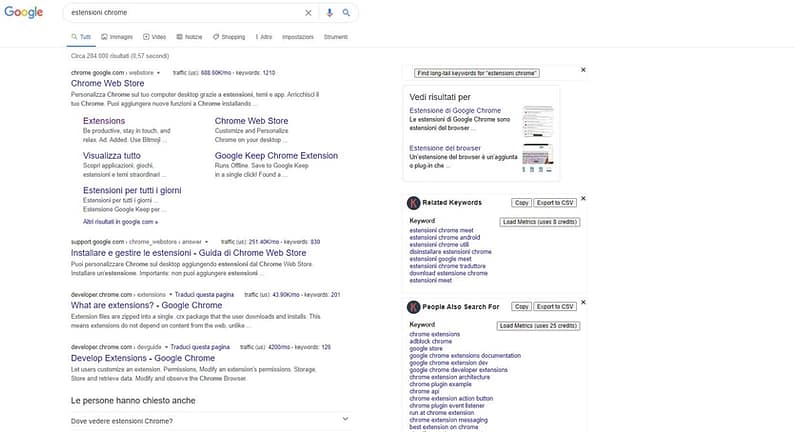Viewport: 795px width, 432px height.
Task: Click keyword estensioni chrome android
Action: [445, 237]
